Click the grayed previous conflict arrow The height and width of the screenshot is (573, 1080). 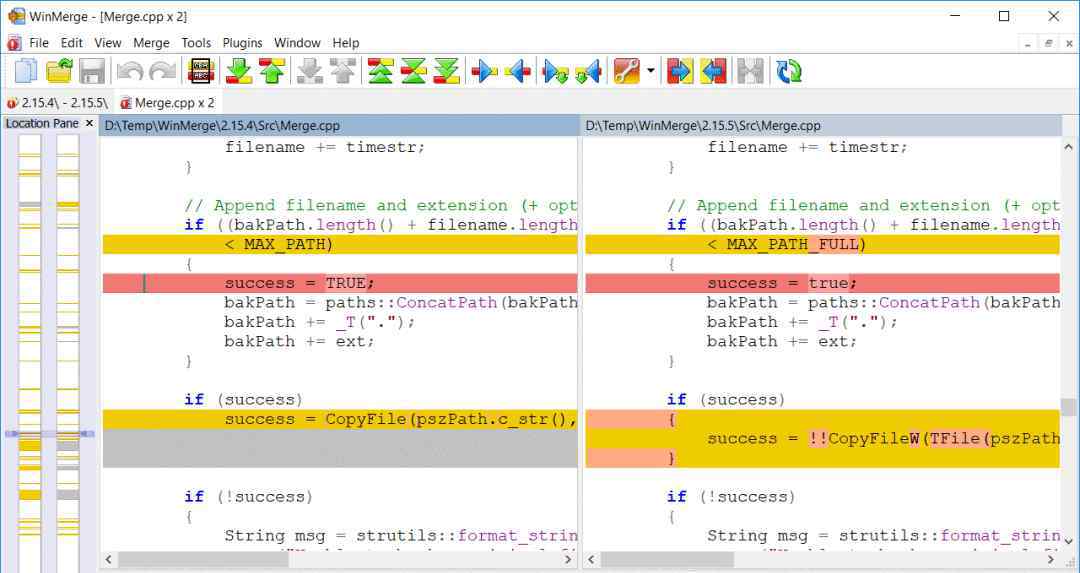point(342,72)
